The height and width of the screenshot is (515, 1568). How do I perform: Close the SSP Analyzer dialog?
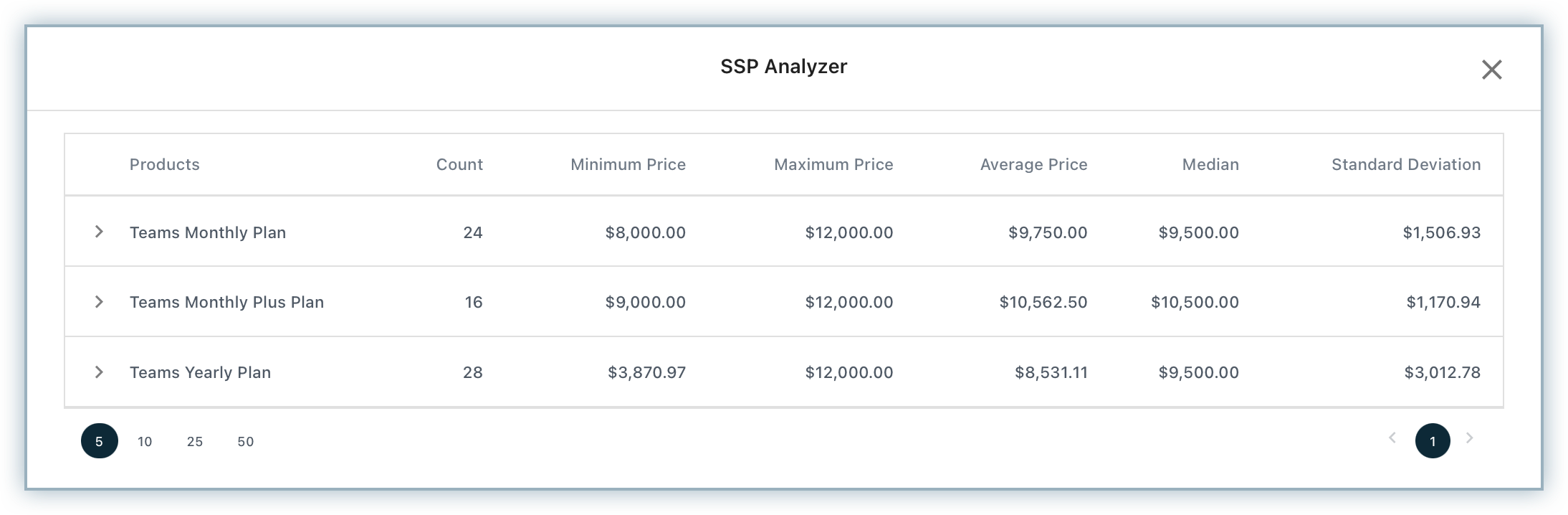pos(1491,70)
